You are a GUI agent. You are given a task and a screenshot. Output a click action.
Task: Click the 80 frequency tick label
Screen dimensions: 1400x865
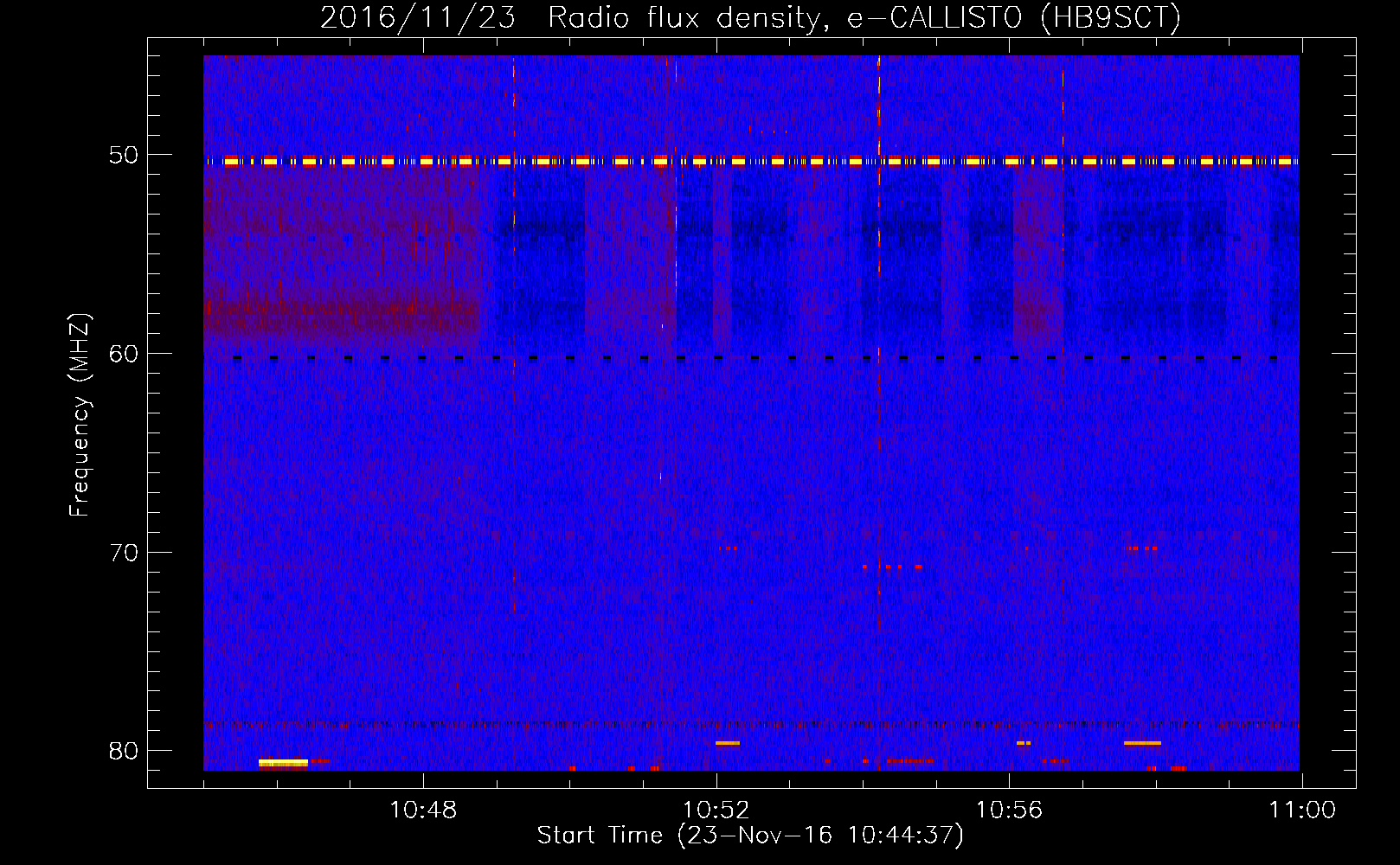tap(124, 751)
